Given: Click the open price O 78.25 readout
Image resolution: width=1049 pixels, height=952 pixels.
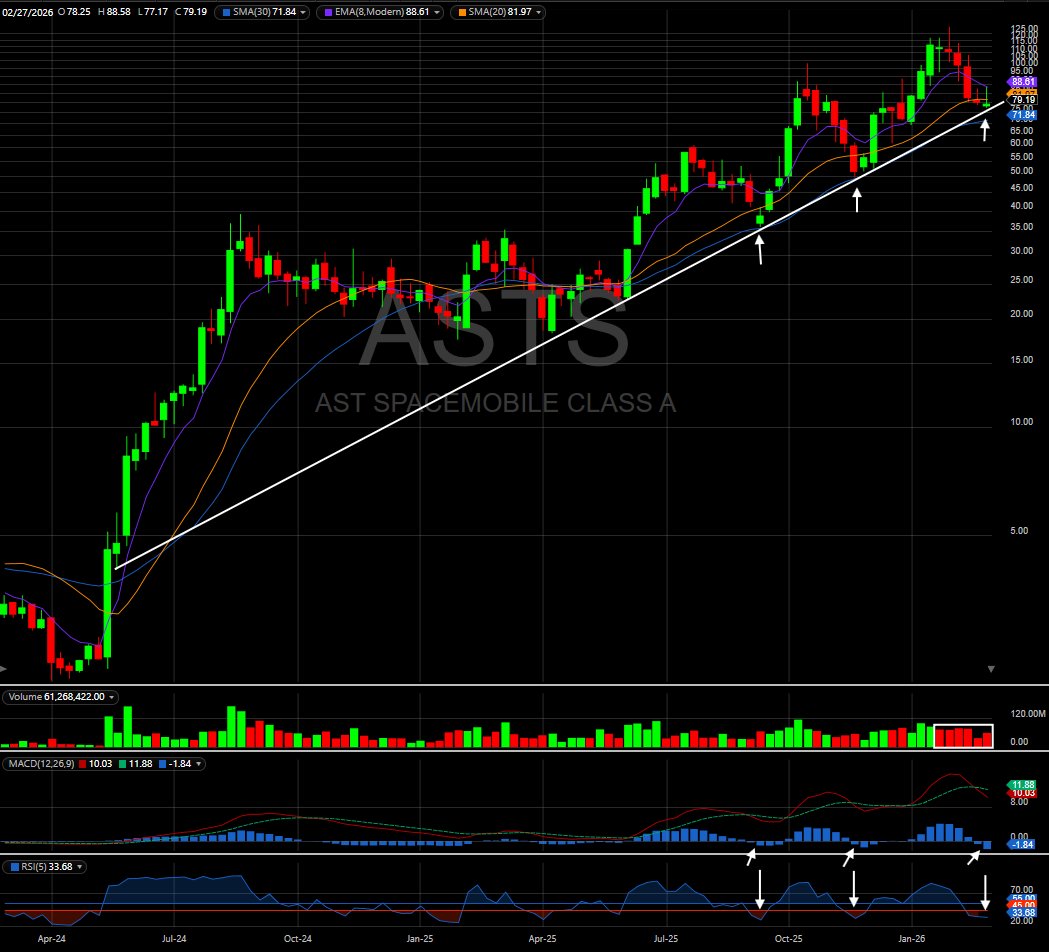Looking at the screenshot, I should click(74, 12).
